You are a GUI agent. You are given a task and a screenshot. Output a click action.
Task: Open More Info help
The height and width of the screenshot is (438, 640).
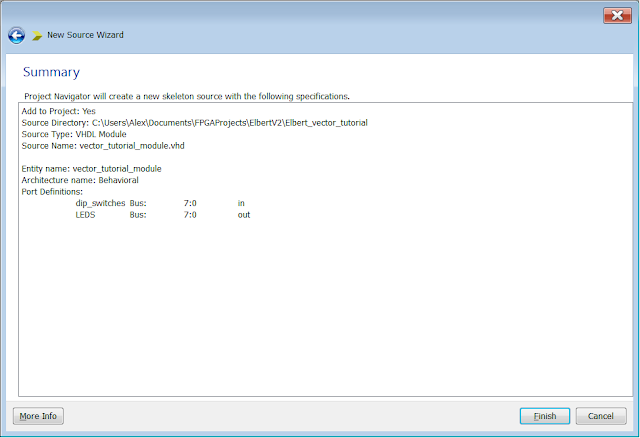click(38, 416)
